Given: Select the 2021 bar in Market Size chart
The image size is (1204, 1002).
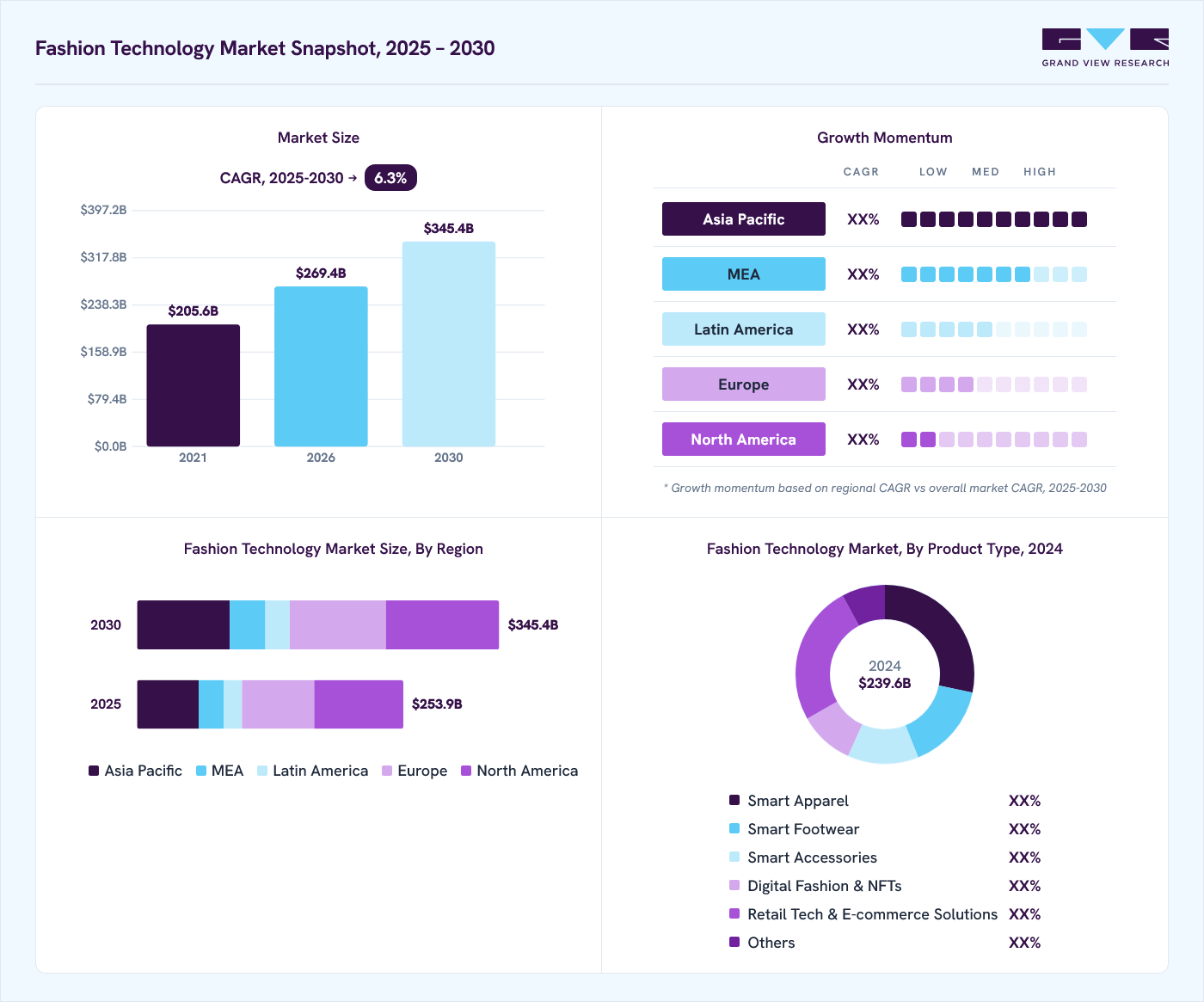Looking at the screenshot, I should [x=193, y=385].
